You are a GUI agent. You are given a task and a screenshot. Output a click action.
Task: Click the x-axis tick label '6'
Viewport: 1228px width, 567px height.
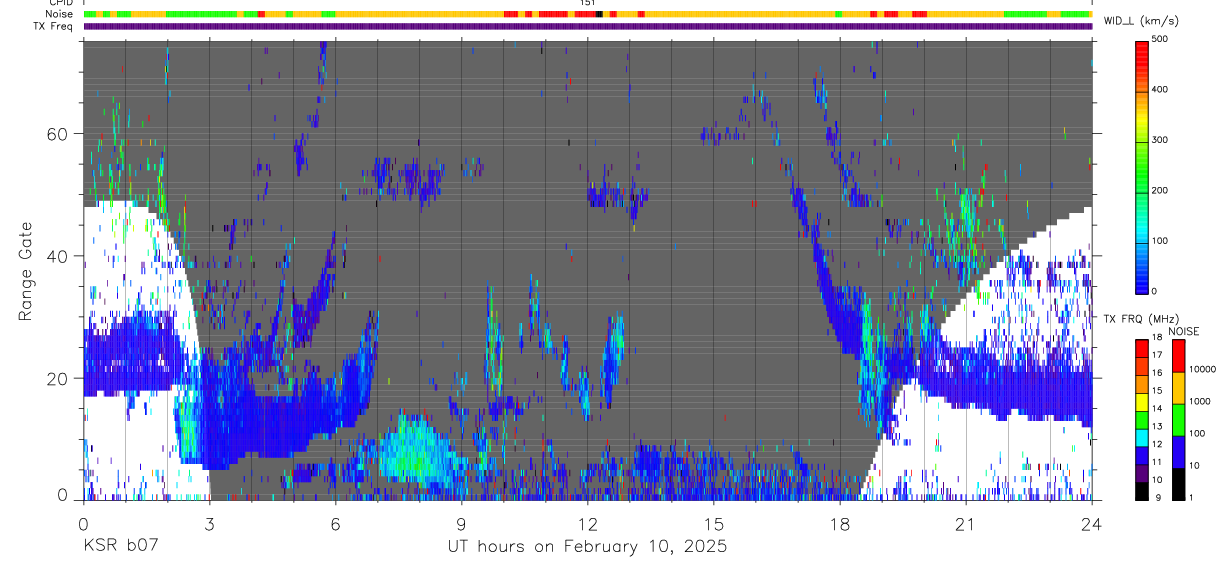(335, 524)
